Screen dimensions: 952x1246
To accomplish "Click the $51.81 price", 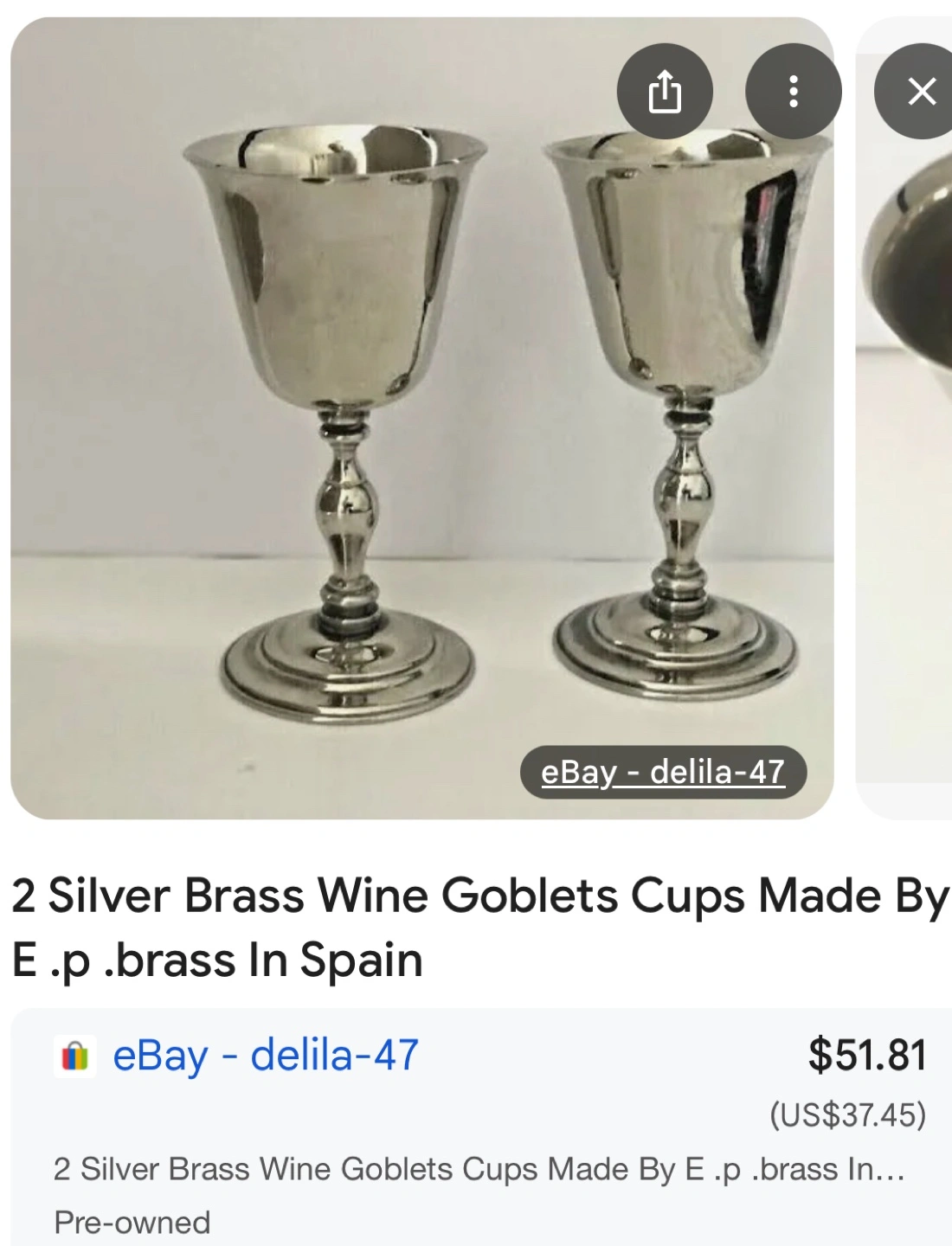I will pos(867,1055).
